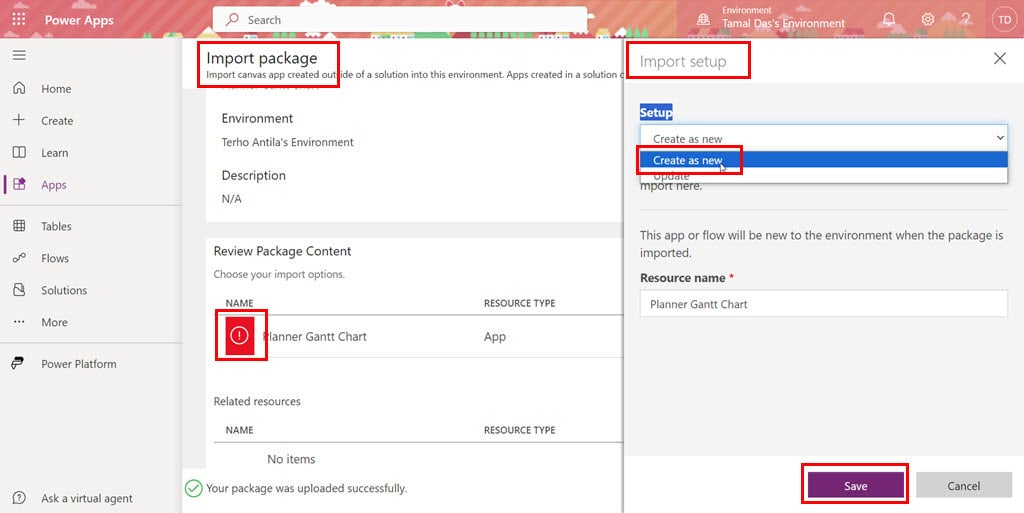
Task: Open Learn in navigation
Action: pos(54,153)
